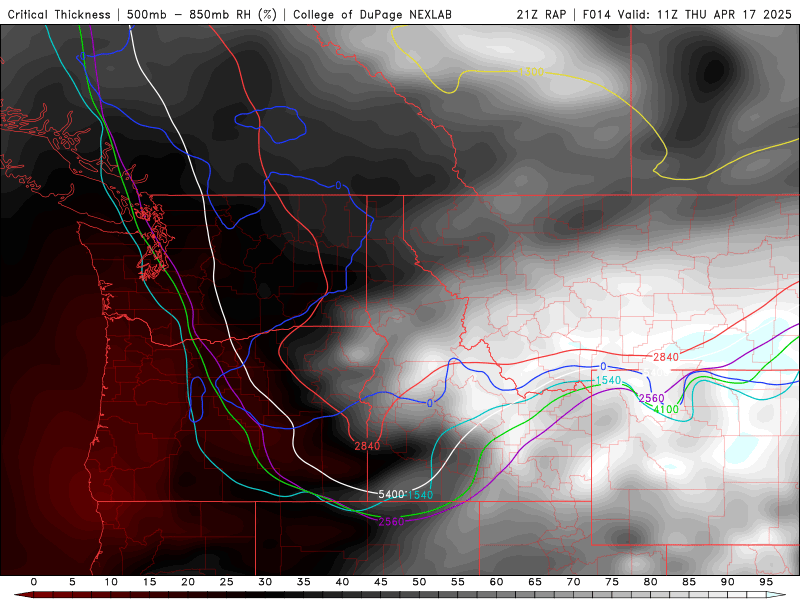This screenshot has width=800, height=600.
Task: Select the "F014 Valid: 11Z THU APR 17 2025" text
Action: [687, 14]
